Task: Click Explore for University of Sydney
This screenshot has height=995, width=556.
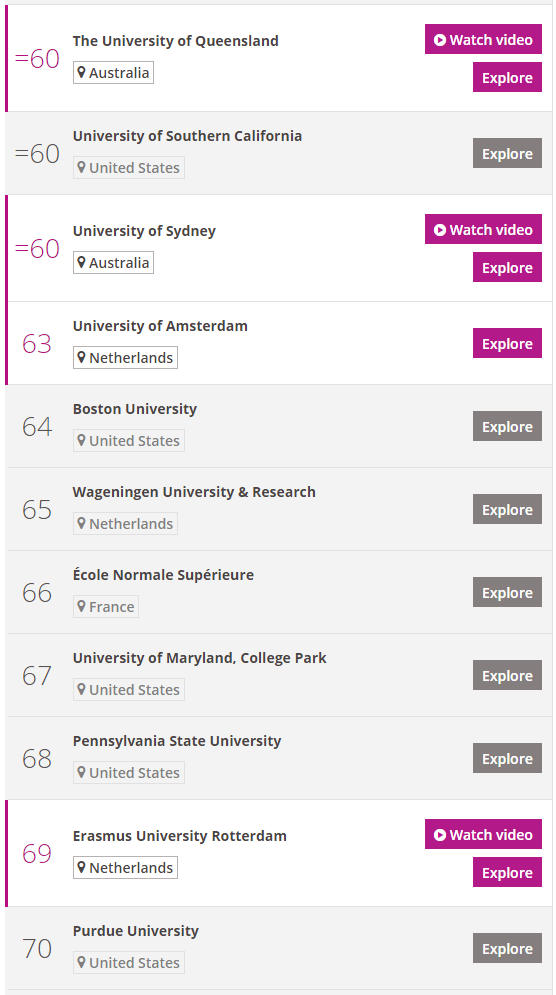Action: coord(507,267)
